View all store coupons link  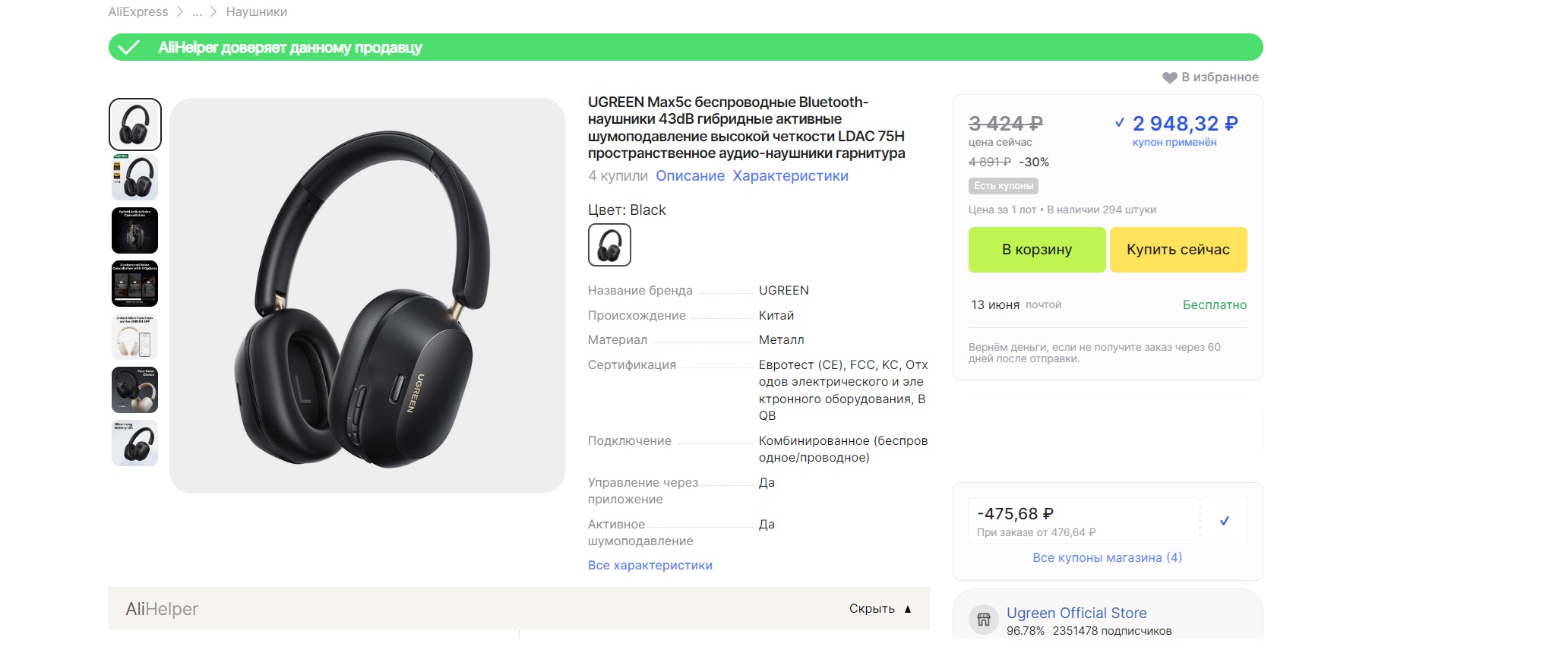1107,558
